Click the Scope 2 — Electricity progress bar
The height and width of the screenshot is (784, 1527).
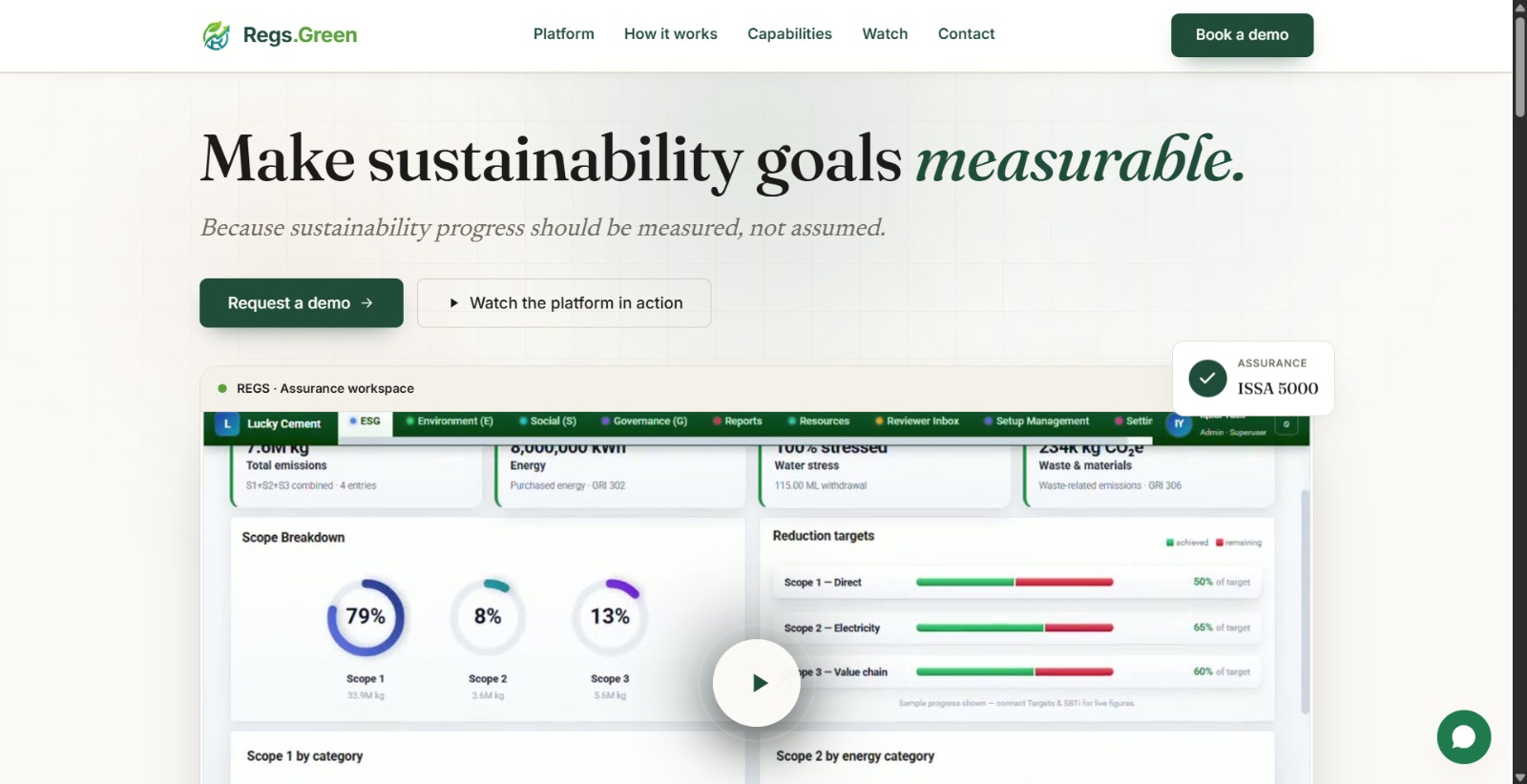pyautogui.click(x=1015, y=628)
